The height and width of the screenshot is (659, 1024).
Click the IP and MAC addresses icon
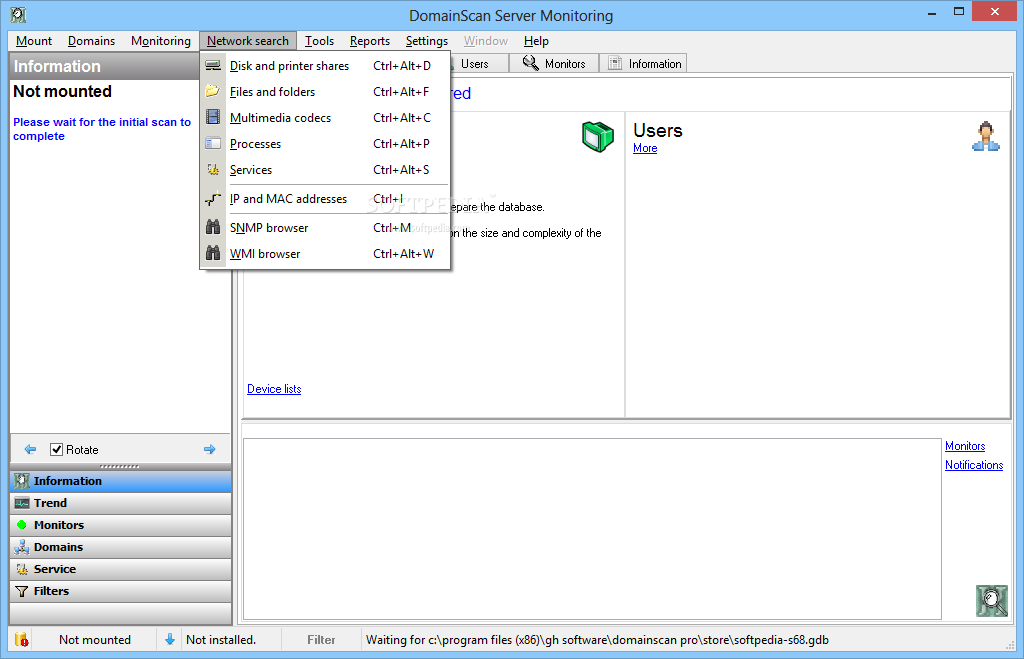point(213,199)
